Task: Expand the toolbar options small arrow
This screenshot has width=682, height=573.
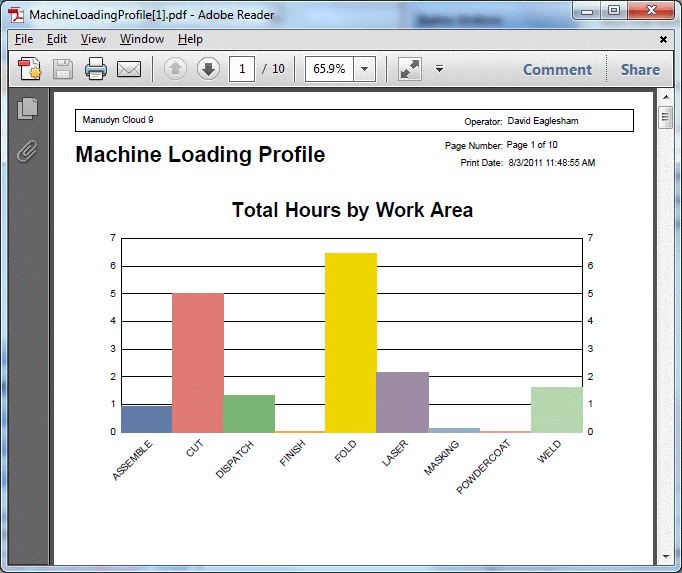Action: [x=439, y=69]
